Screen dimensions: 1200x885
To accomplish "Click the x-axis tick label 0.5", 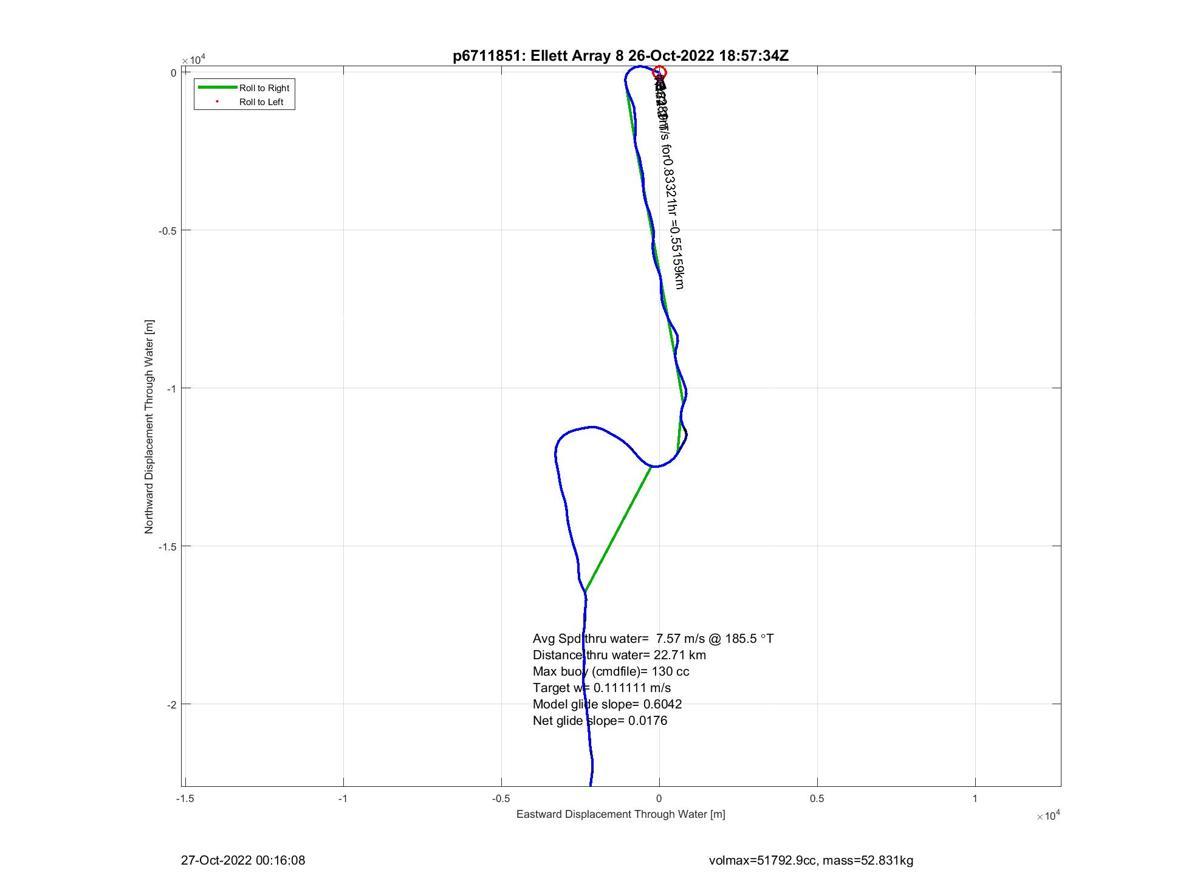I will coord(817,798).
